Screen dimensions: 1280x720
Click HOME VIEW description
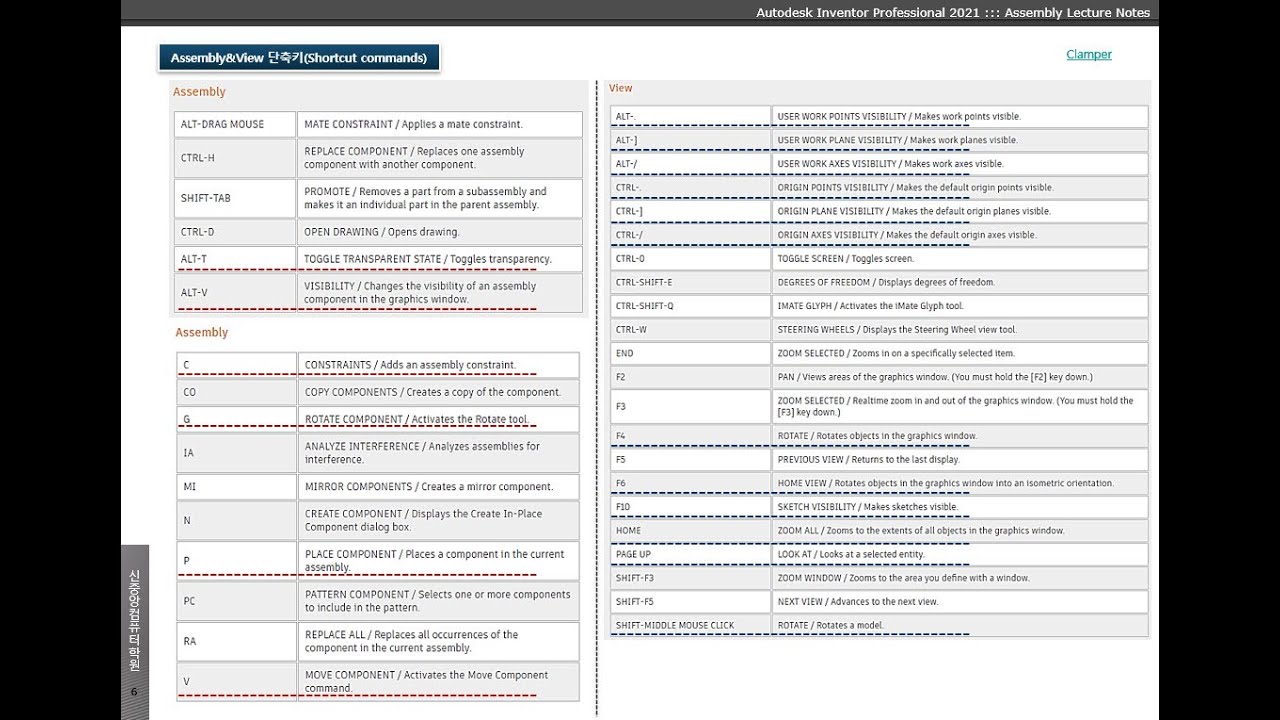pos(960,483)
